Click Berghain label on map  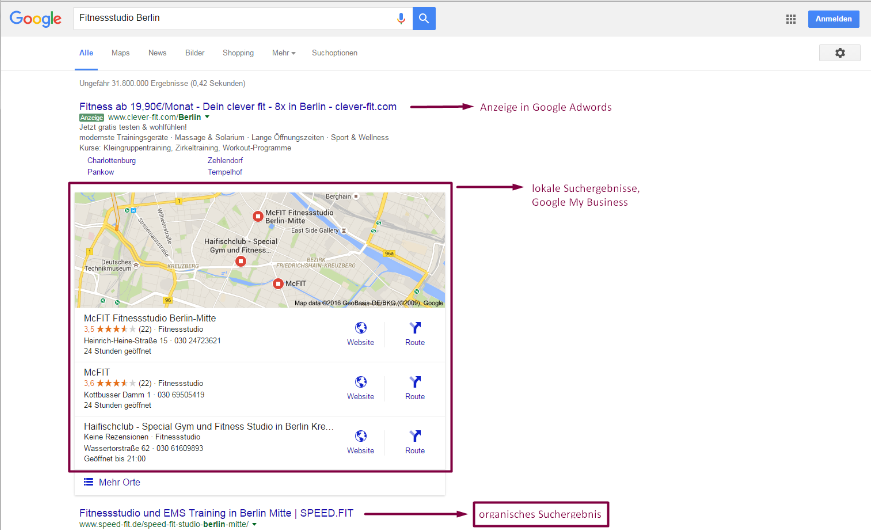click(x=338, y=197)
